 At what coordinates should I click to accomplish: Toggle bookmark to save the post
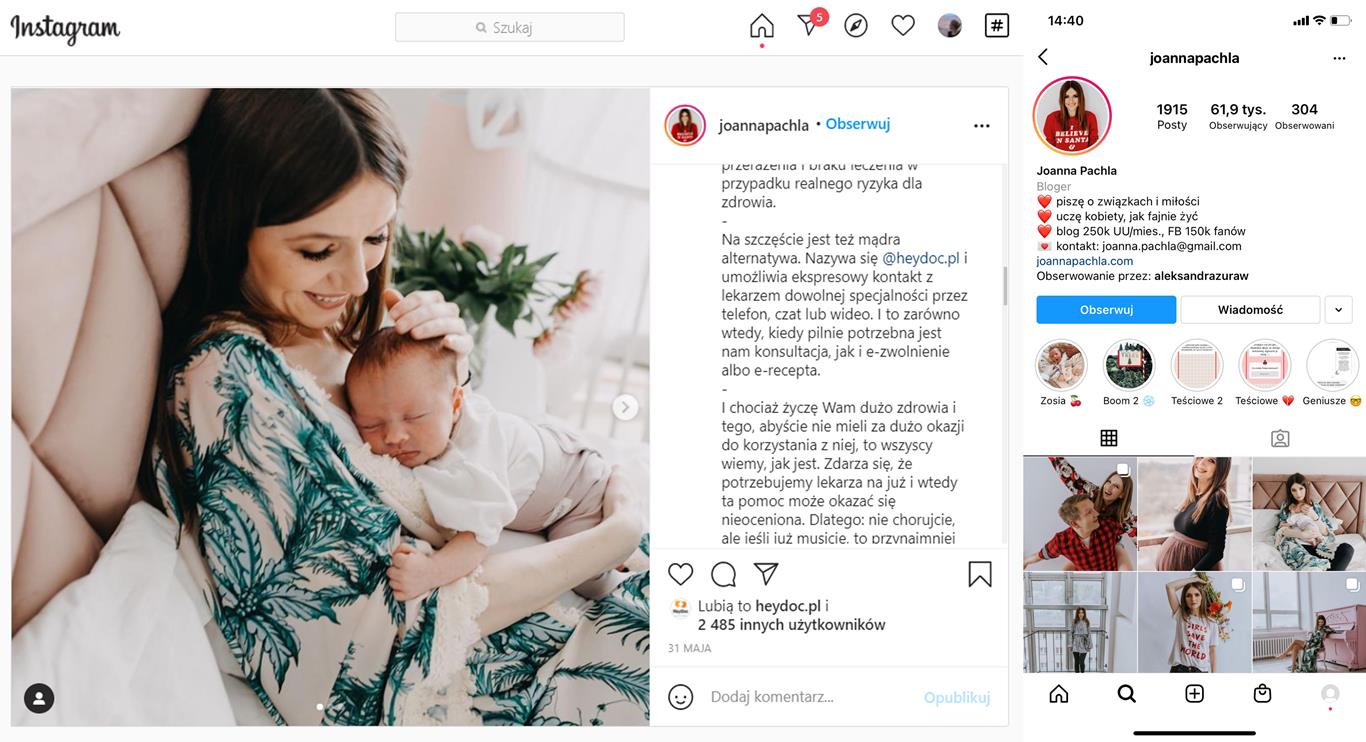click(980, 574)
